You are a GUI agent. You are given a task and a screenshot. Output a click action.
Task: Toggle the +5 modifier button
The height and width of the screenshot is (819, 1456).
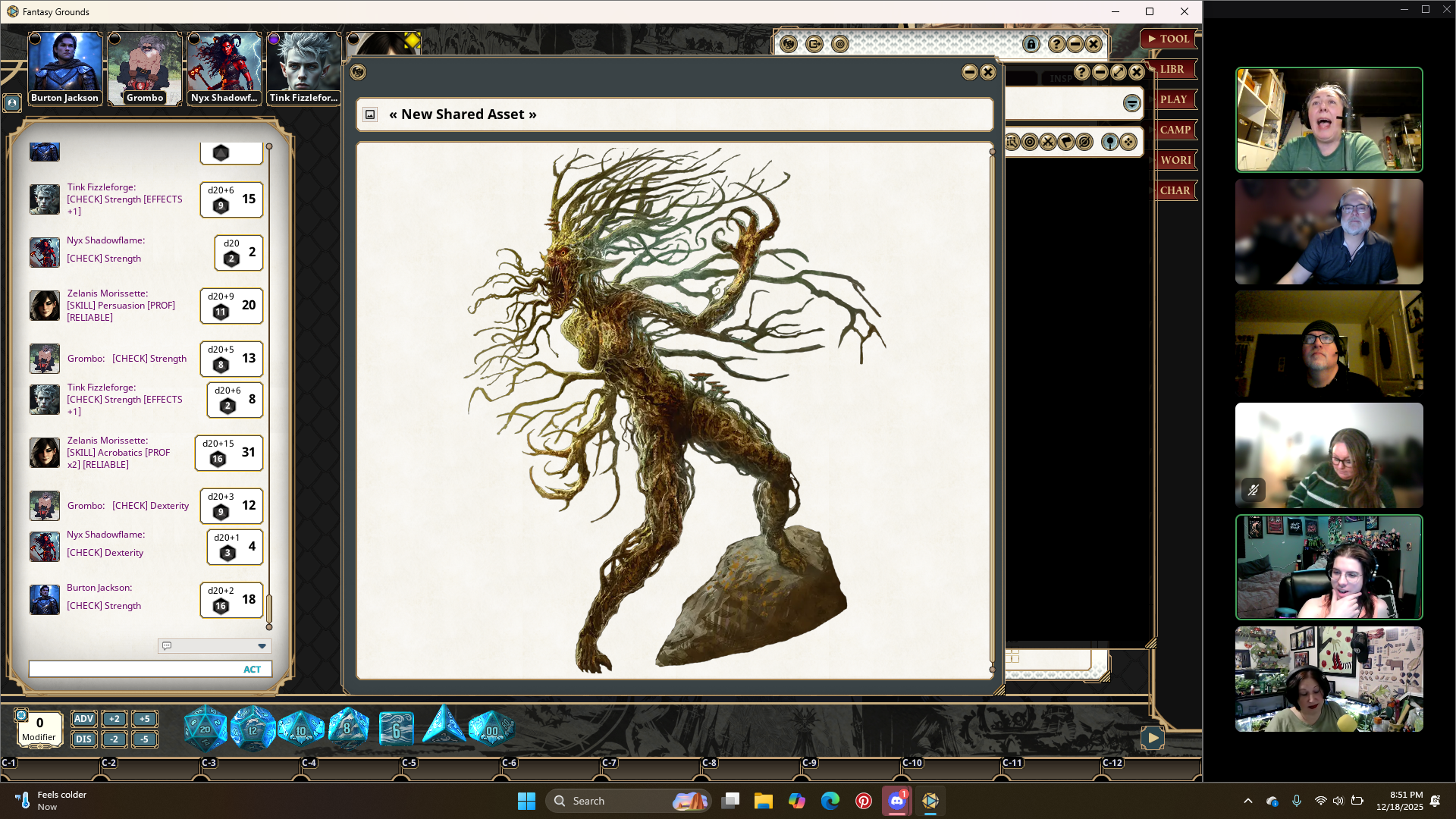144,719
